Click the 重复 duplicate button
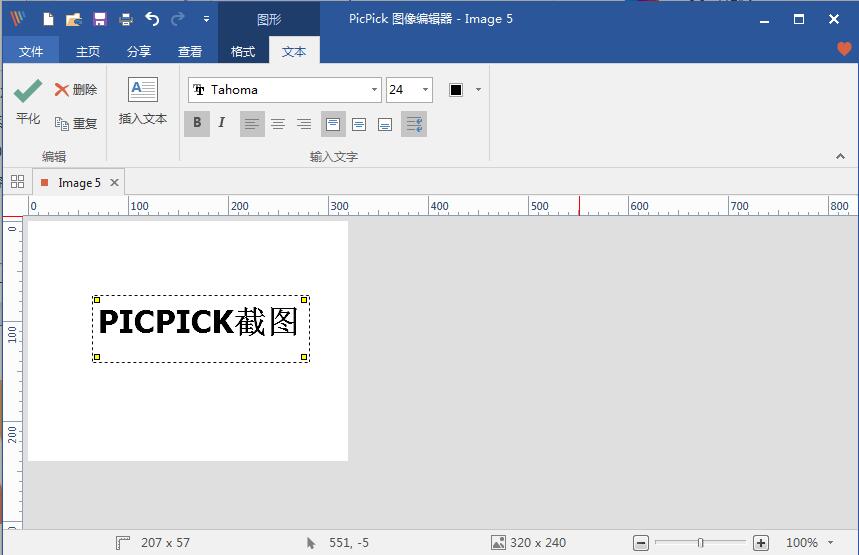 click(x=76, y=124)
